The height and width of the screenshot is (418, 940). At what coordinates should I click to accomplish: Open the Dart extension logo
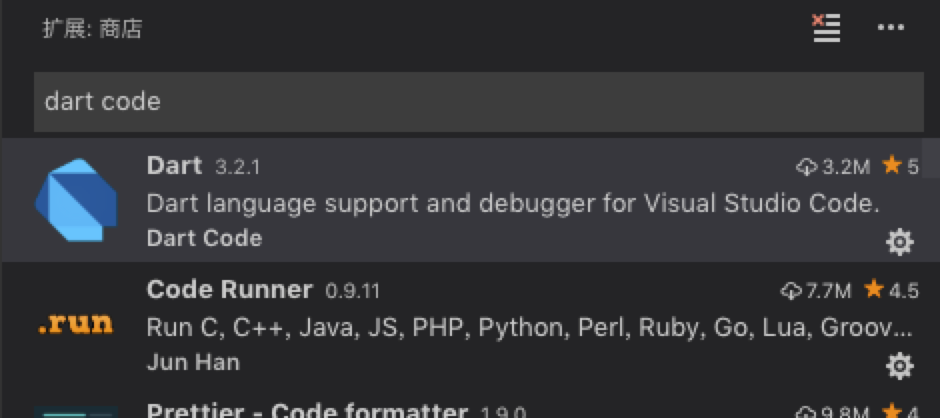[x=76, y=200]
